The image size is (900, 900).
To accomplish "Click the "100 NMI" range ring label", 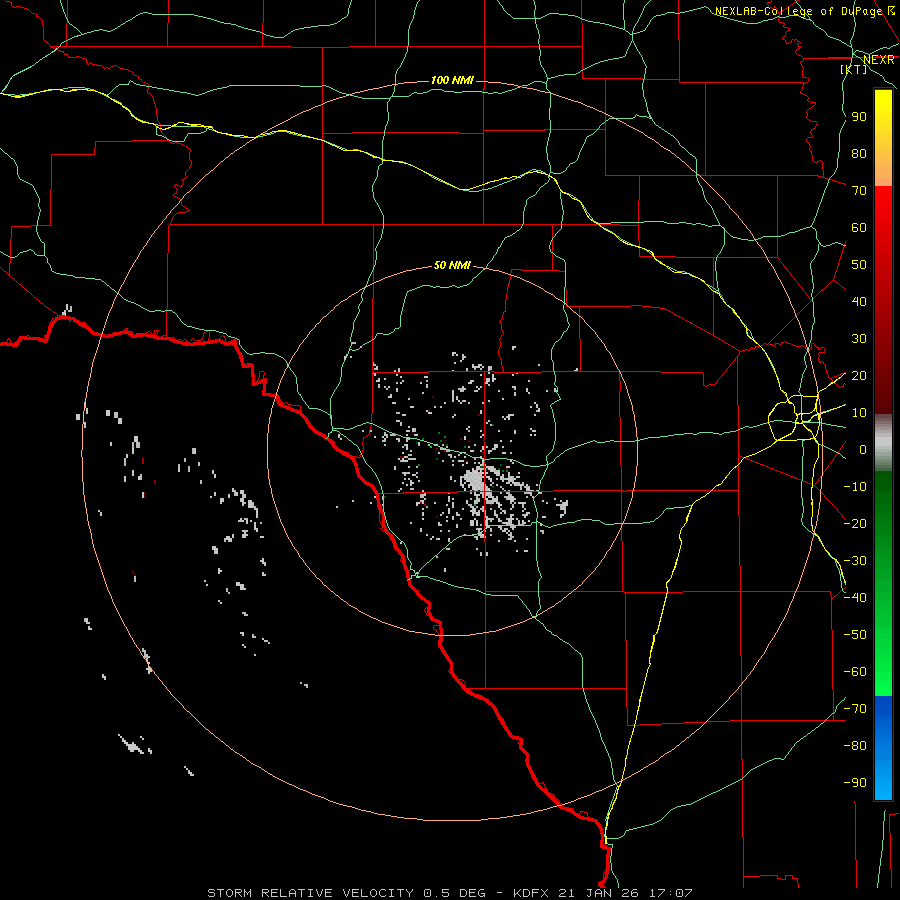I will (452, 80).
